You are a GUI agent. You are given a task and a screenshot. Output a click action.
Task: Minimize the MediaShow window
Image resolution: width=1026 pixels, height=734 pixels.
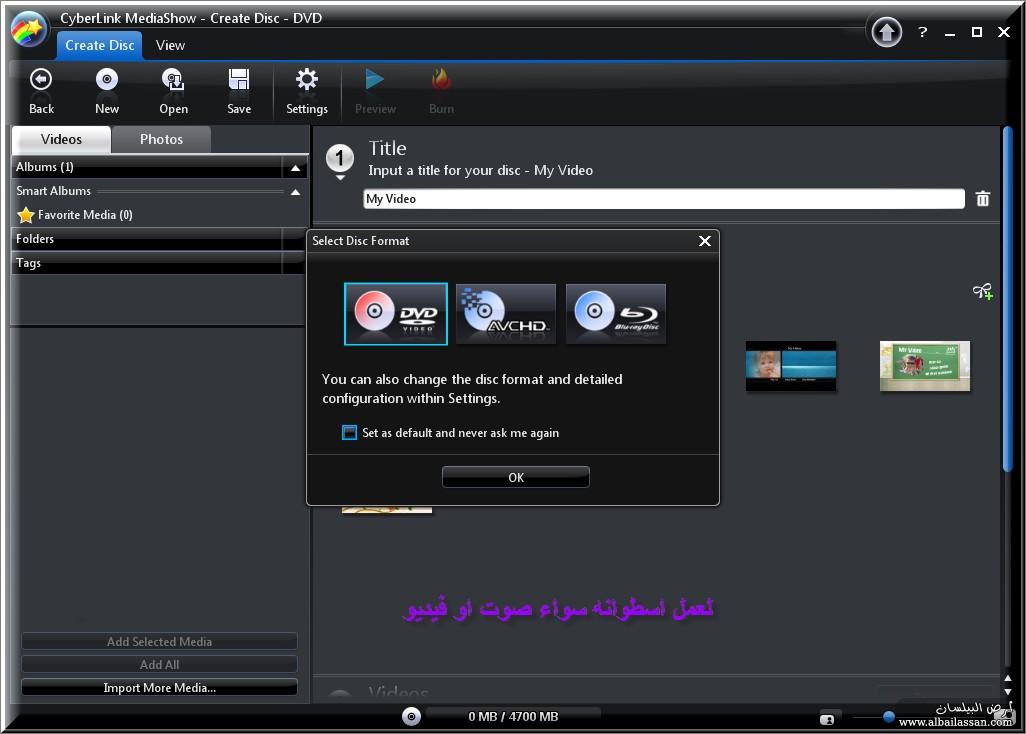tap(949, 33)
